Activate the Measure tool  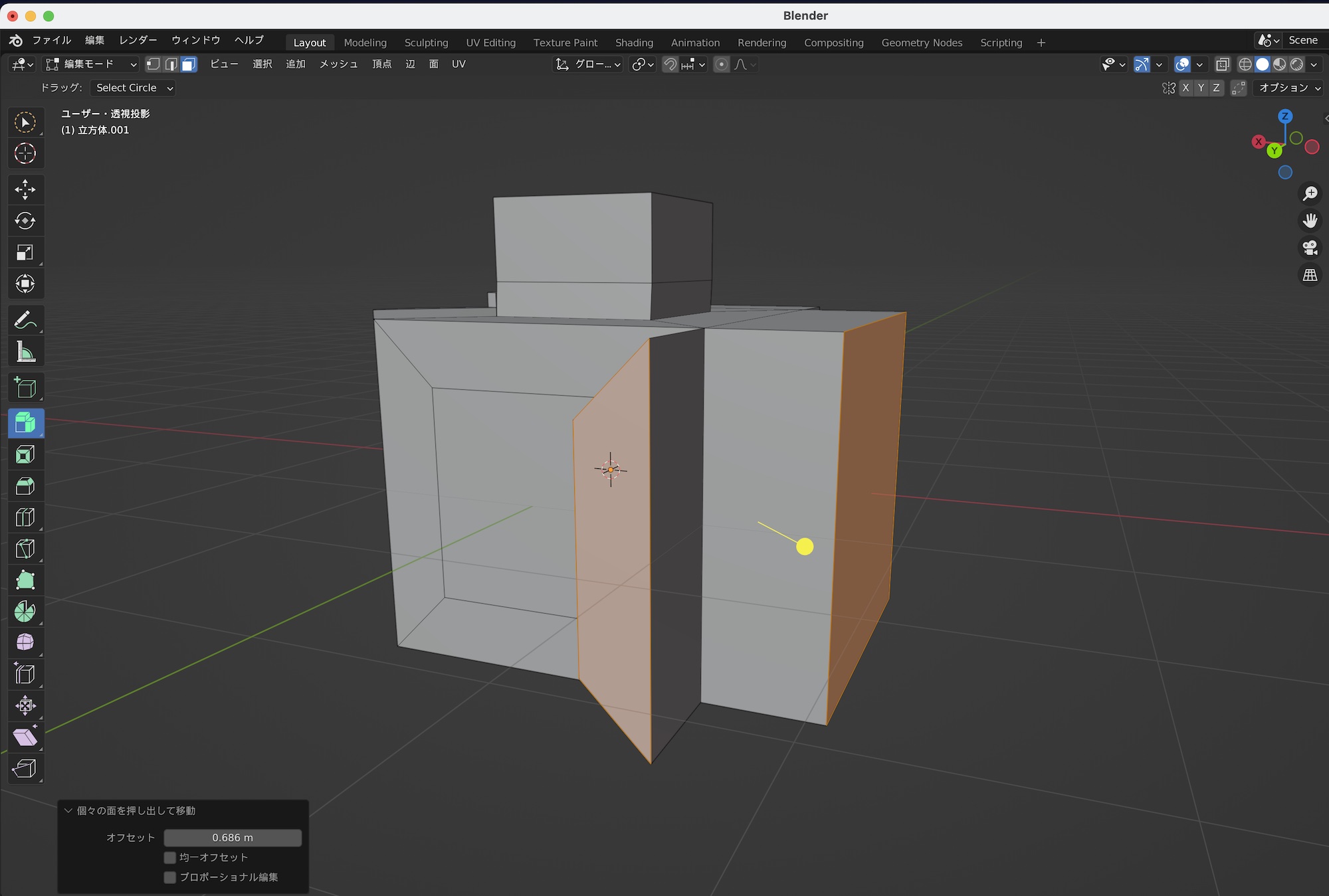(25, 352)
